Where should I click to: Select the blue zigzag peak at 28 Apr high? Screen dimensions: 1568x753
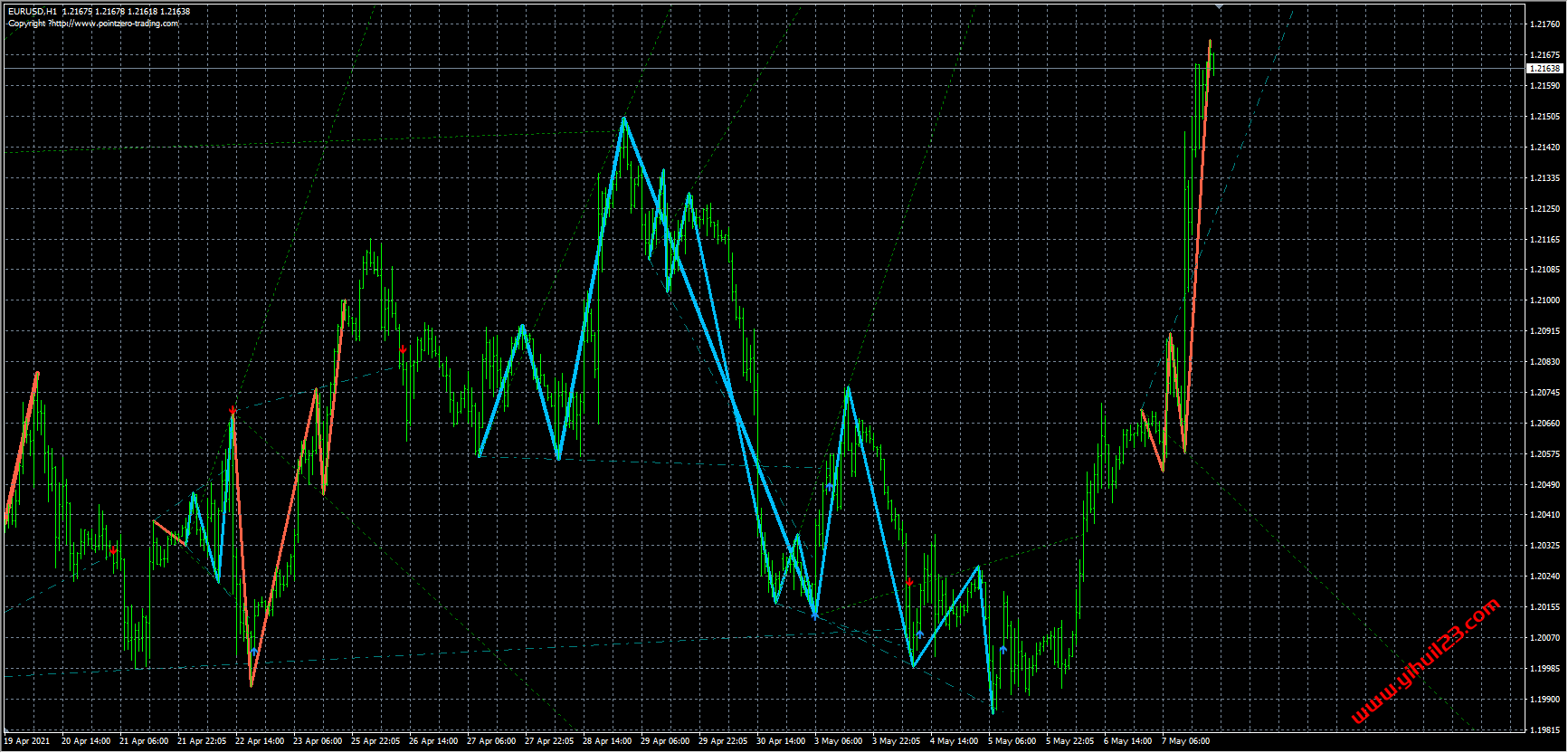(x=624, y=119)
